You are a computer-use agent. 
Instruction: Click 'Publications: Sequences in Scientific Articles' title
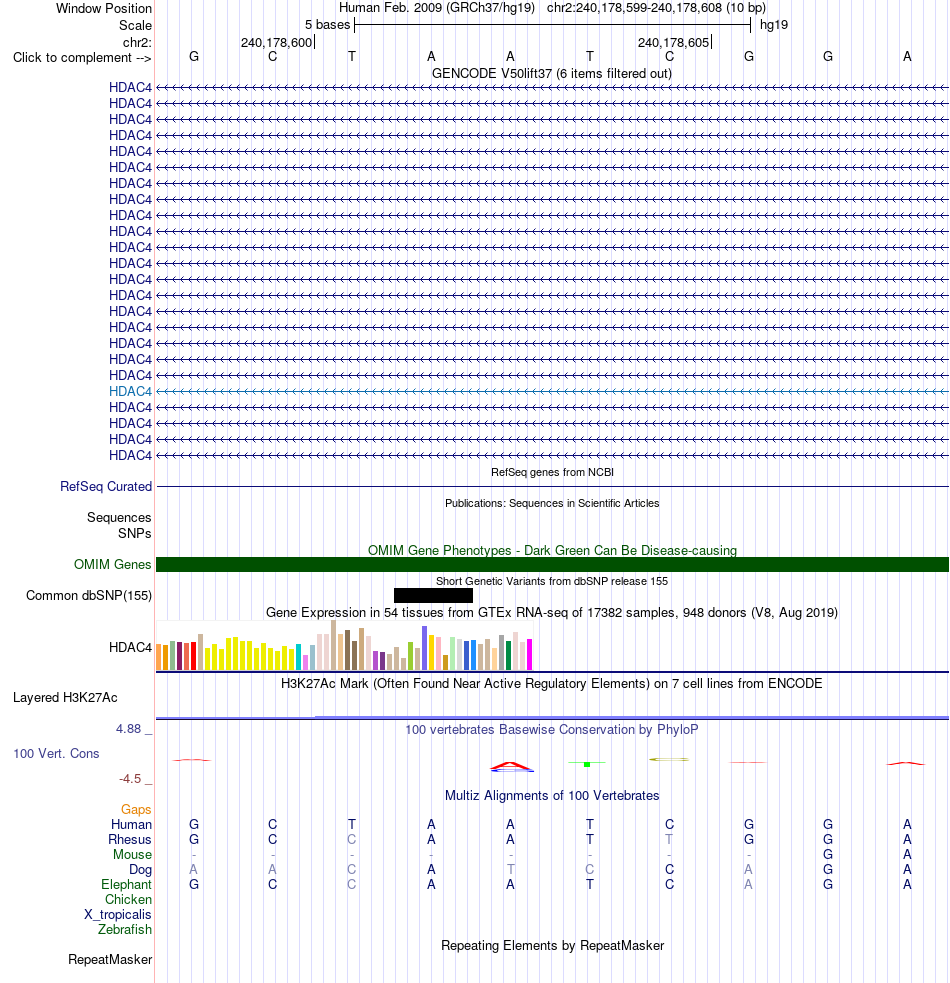(x=552, y=503)
